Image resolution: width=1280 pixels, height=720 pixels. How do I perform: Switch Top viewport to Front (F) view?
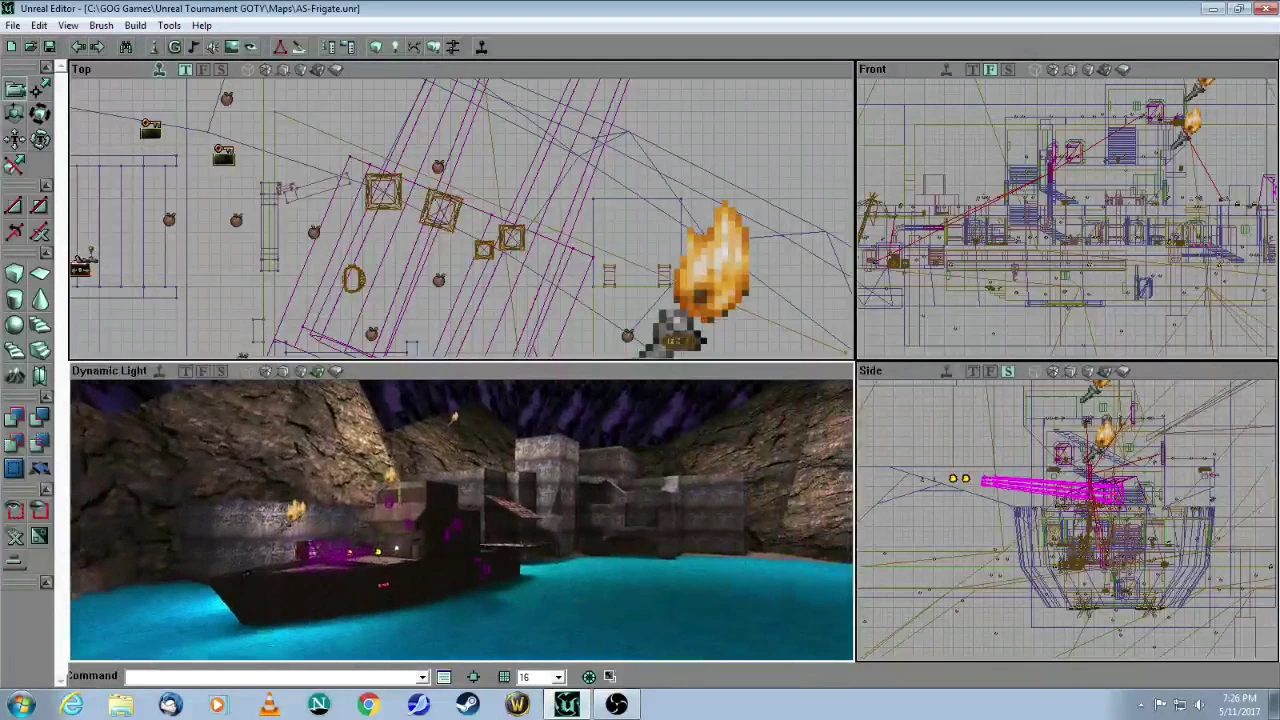pos(203,69)
